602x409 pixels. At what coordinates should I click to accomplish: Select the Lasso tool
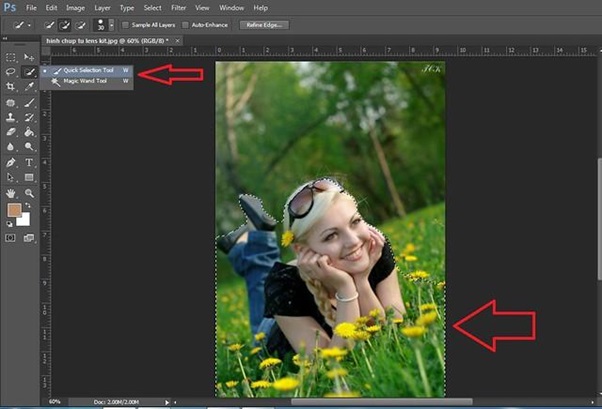tap(11, 72)
